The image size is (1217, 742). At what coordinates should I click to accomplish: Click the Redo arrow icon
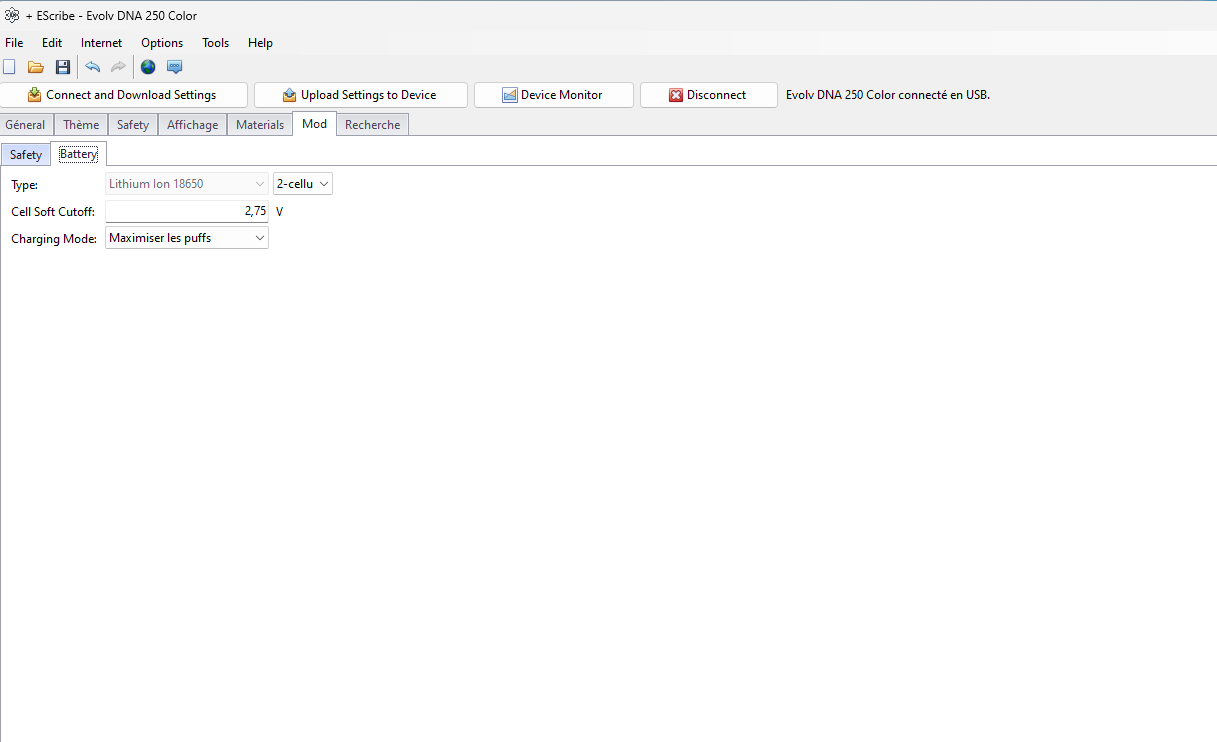(x=118, y=67)
